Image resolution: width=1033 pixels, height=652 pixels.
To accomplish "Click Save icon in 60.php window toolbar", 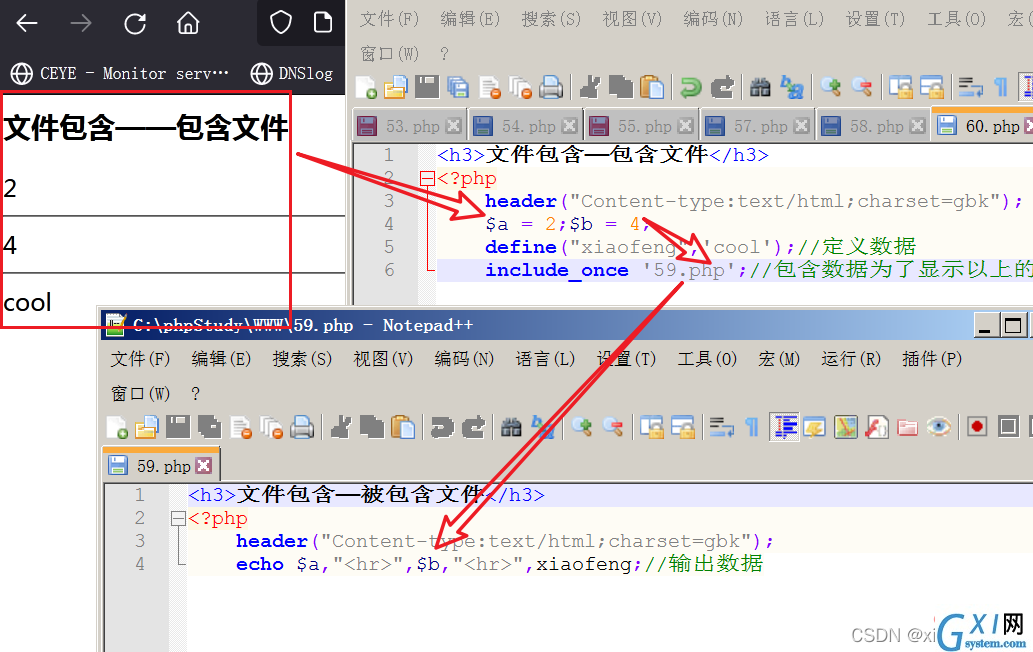I will pos(427,88).
